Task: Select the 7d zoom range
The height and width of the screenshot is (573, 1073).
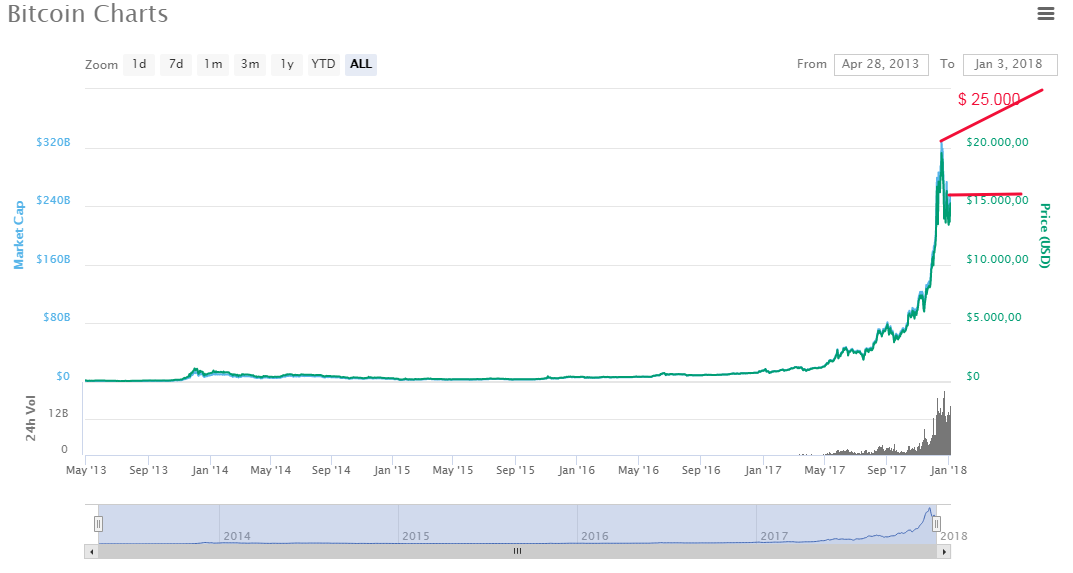Action: [176, 64]
